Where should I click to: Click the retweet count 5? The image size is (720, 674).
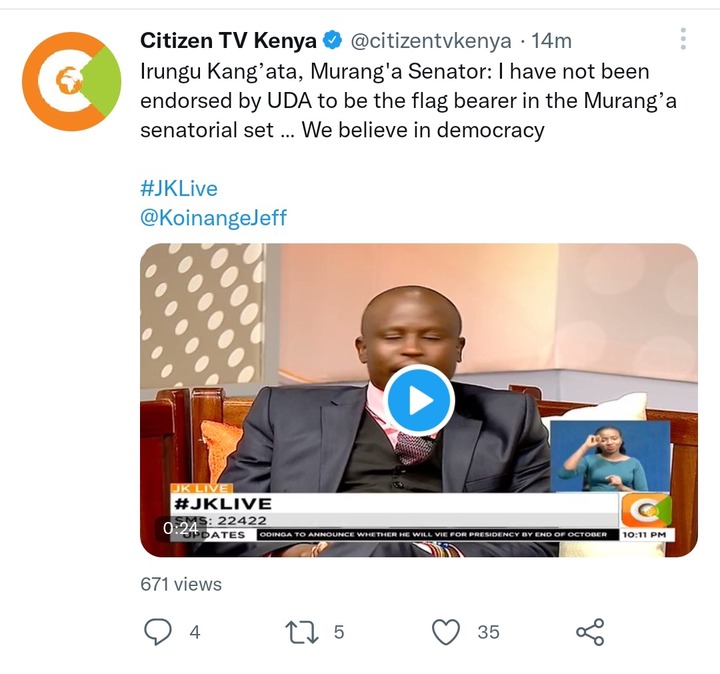pyautogui.click(x=339, y=632)
